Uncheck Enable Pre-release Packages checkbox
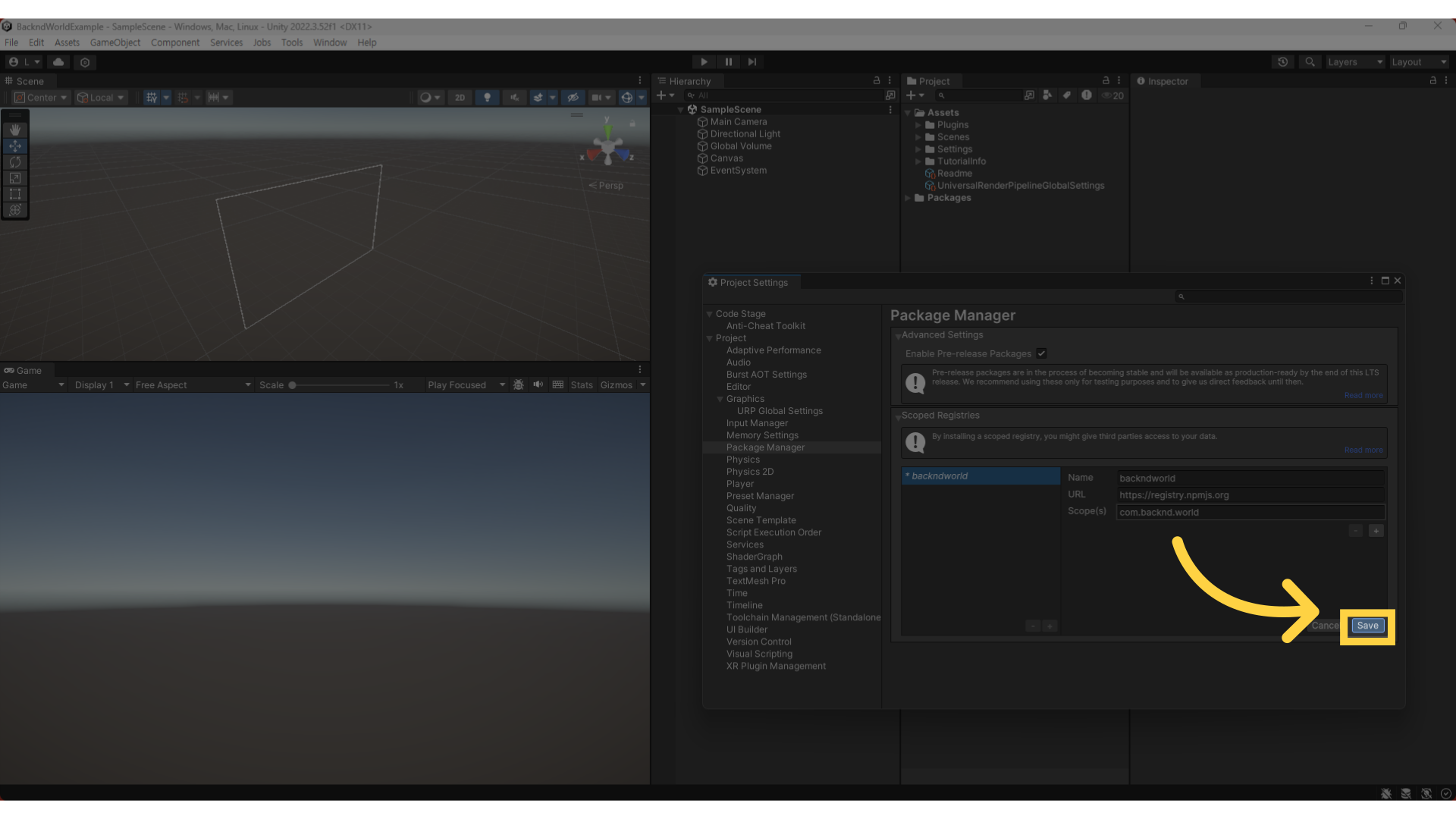Screen dimensions: 1456x819 coord(1042,353)
